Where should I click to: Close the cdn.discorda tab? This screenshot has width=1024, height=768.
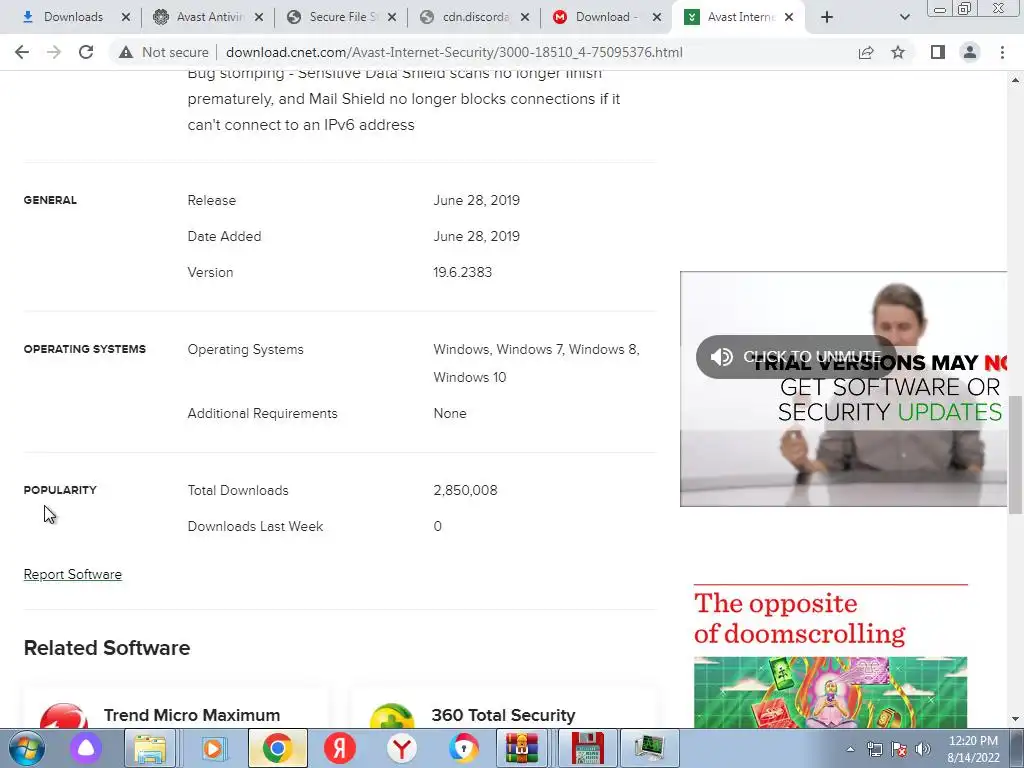(525, 17)
